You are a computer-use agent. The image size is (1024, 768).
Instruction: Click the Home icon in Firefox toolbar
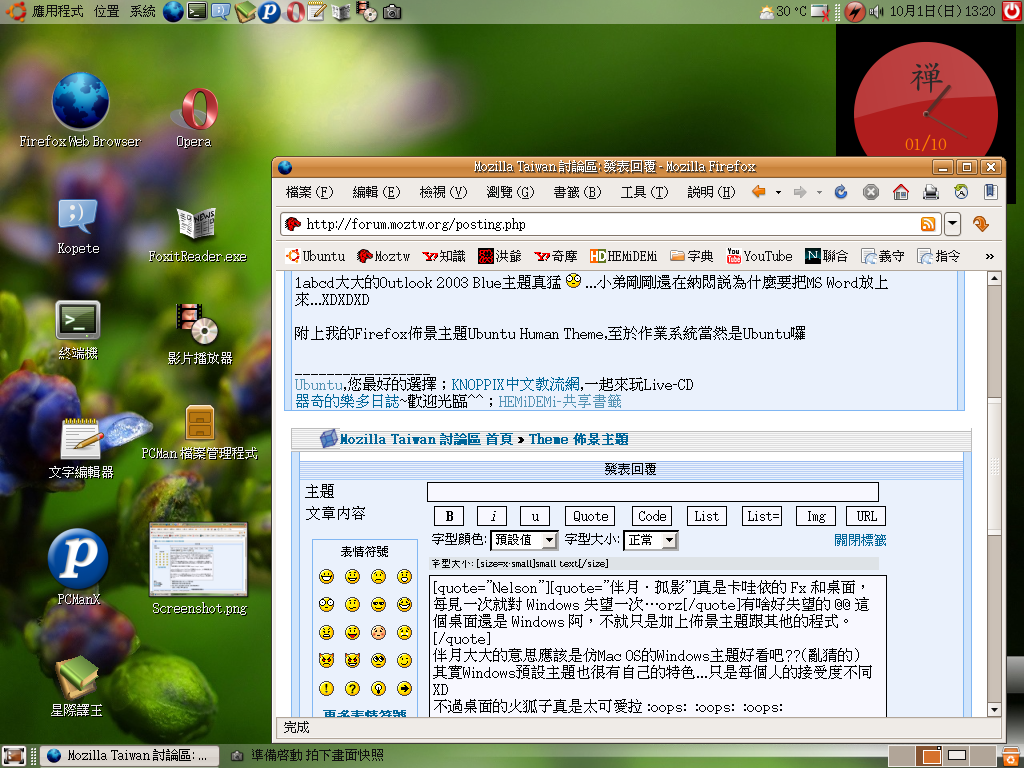click(x=900, y=192)
